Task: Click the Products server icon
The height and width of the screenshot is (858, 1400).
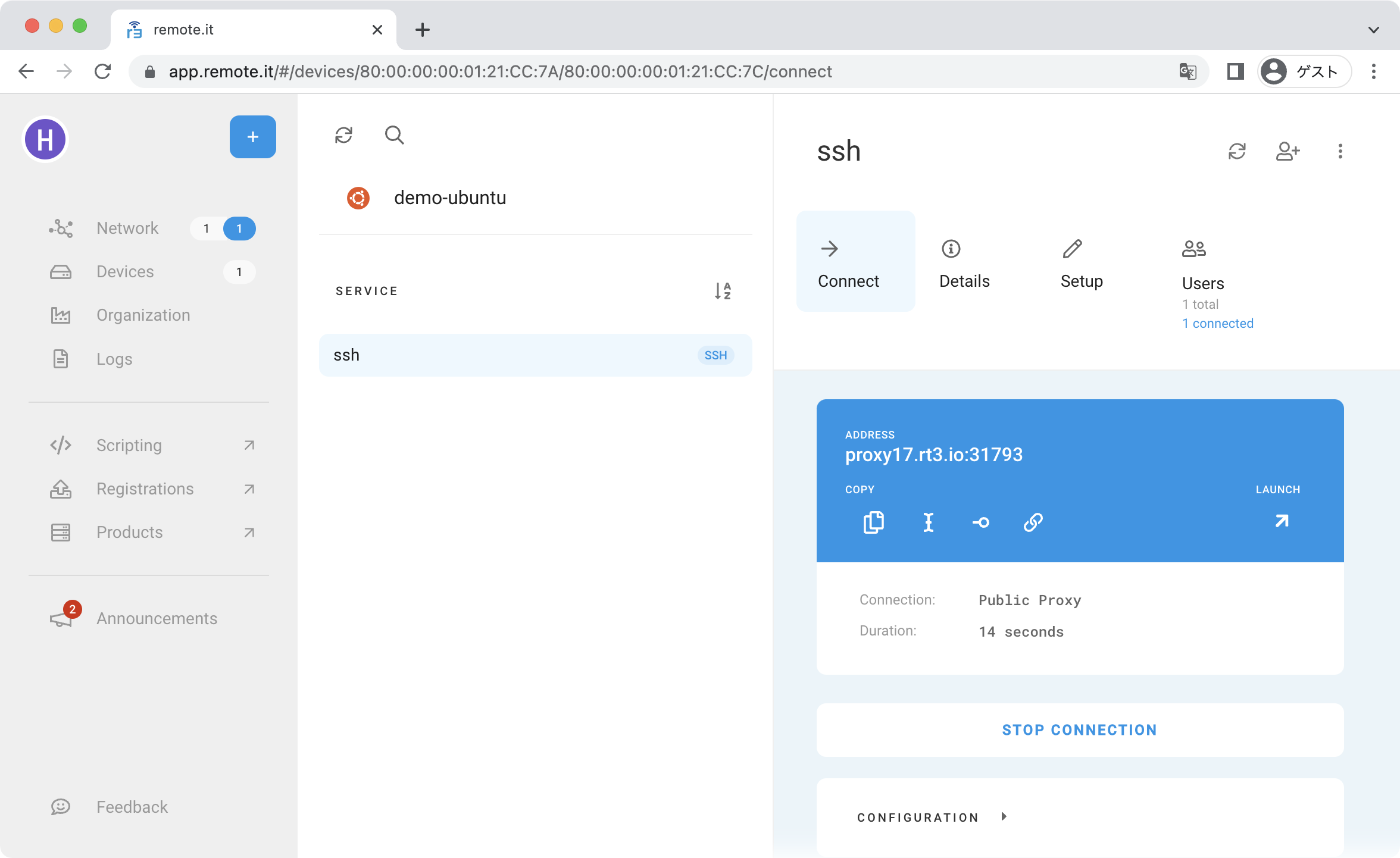Action: click(x=61, y=532)
